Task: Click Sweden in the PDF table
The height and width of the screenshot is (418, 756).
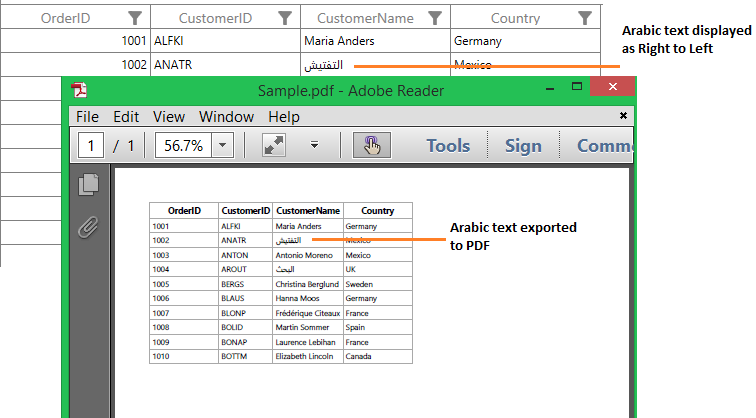Action: point(359,284)
